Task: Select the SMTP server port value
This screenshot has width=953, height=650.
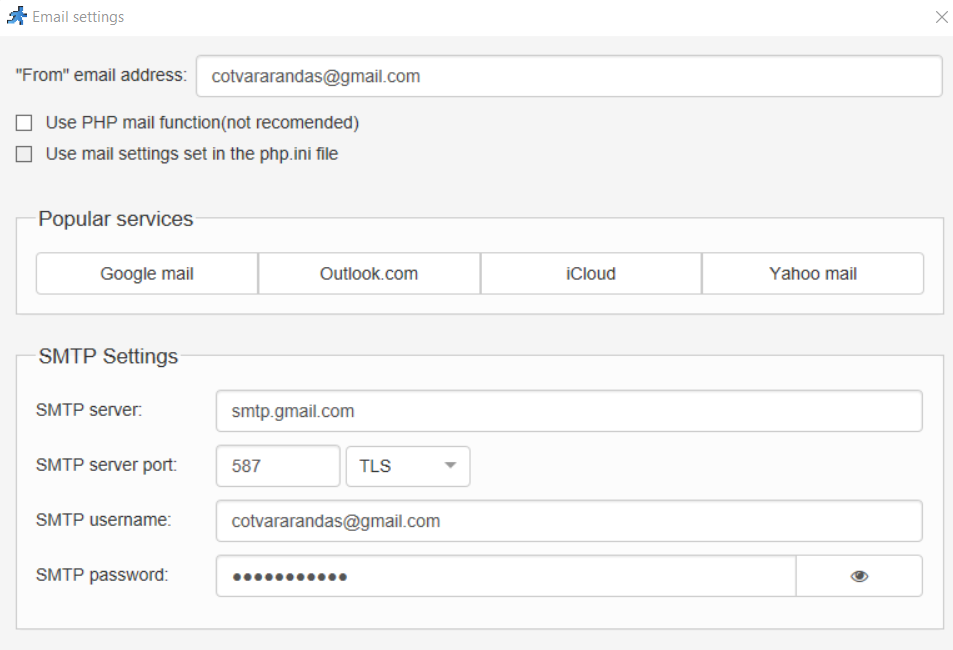Action: tap(277, 466)
